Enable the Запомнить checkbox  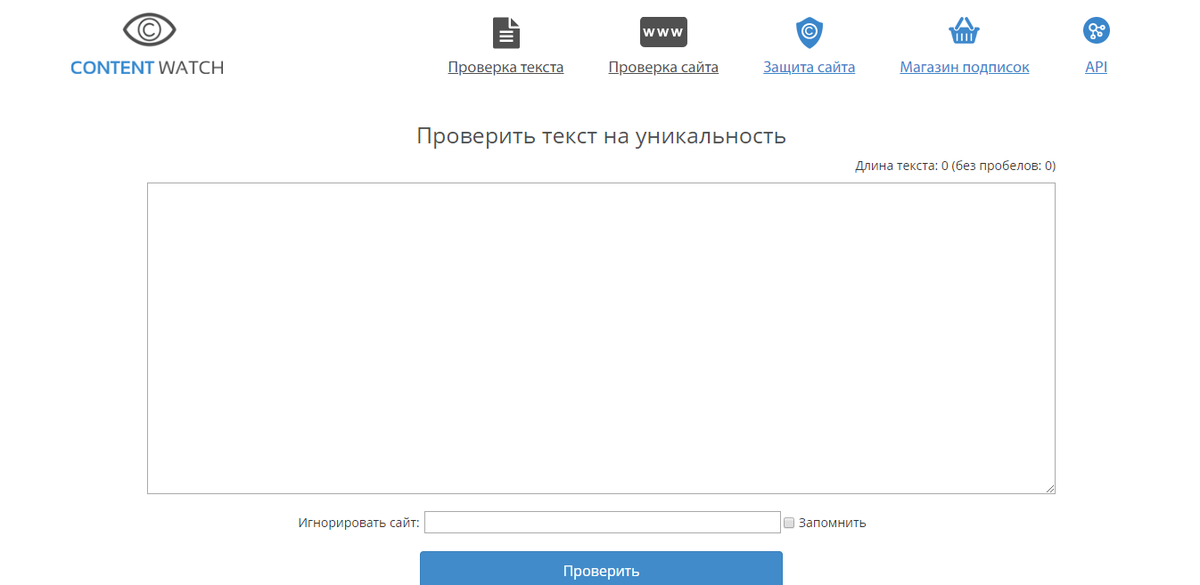click(789, 522)
